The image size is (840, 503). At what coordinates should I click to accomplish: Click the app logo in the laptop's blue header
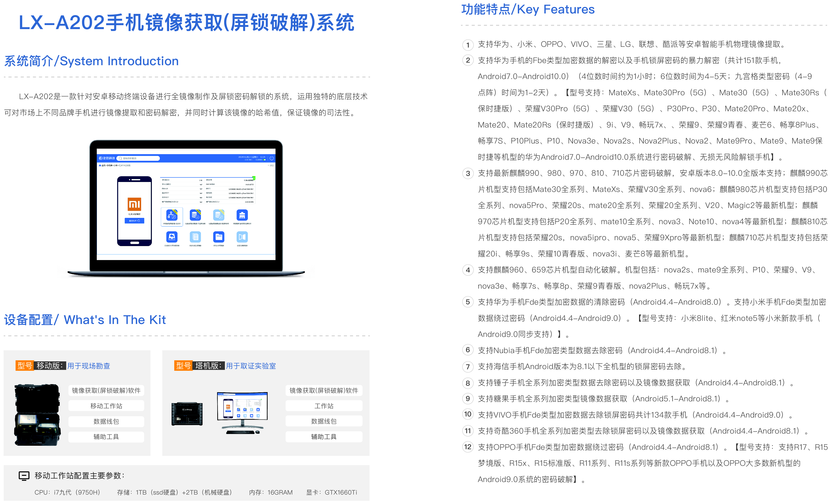click(107, 158)
